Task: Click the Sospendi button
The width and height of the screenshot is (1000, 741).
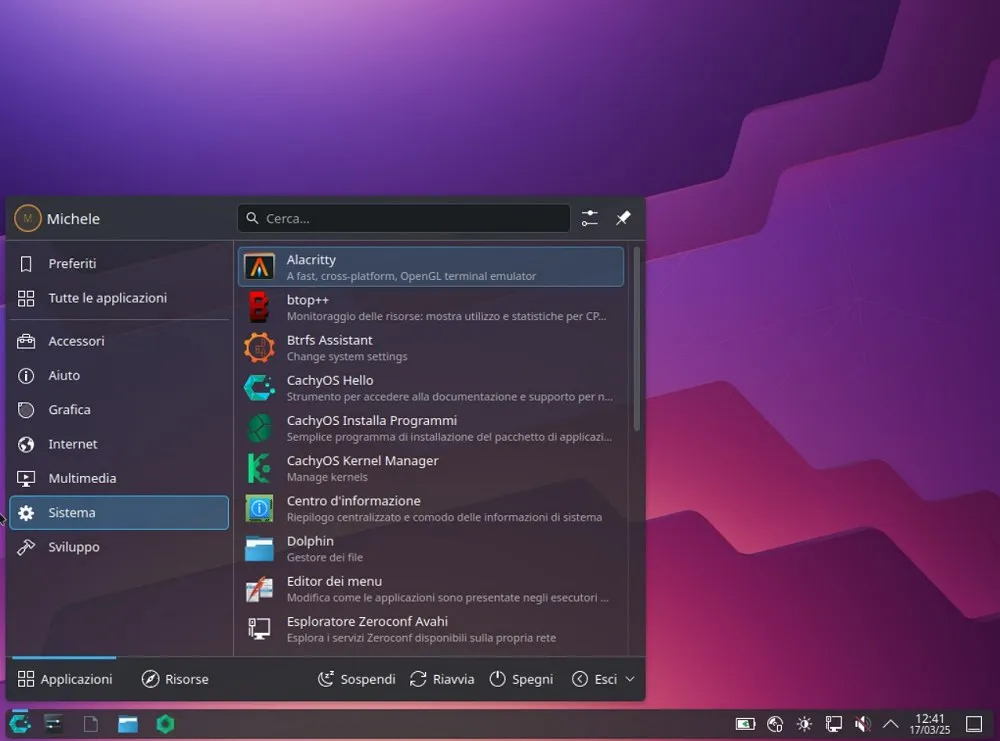Action: coord(357,678)
